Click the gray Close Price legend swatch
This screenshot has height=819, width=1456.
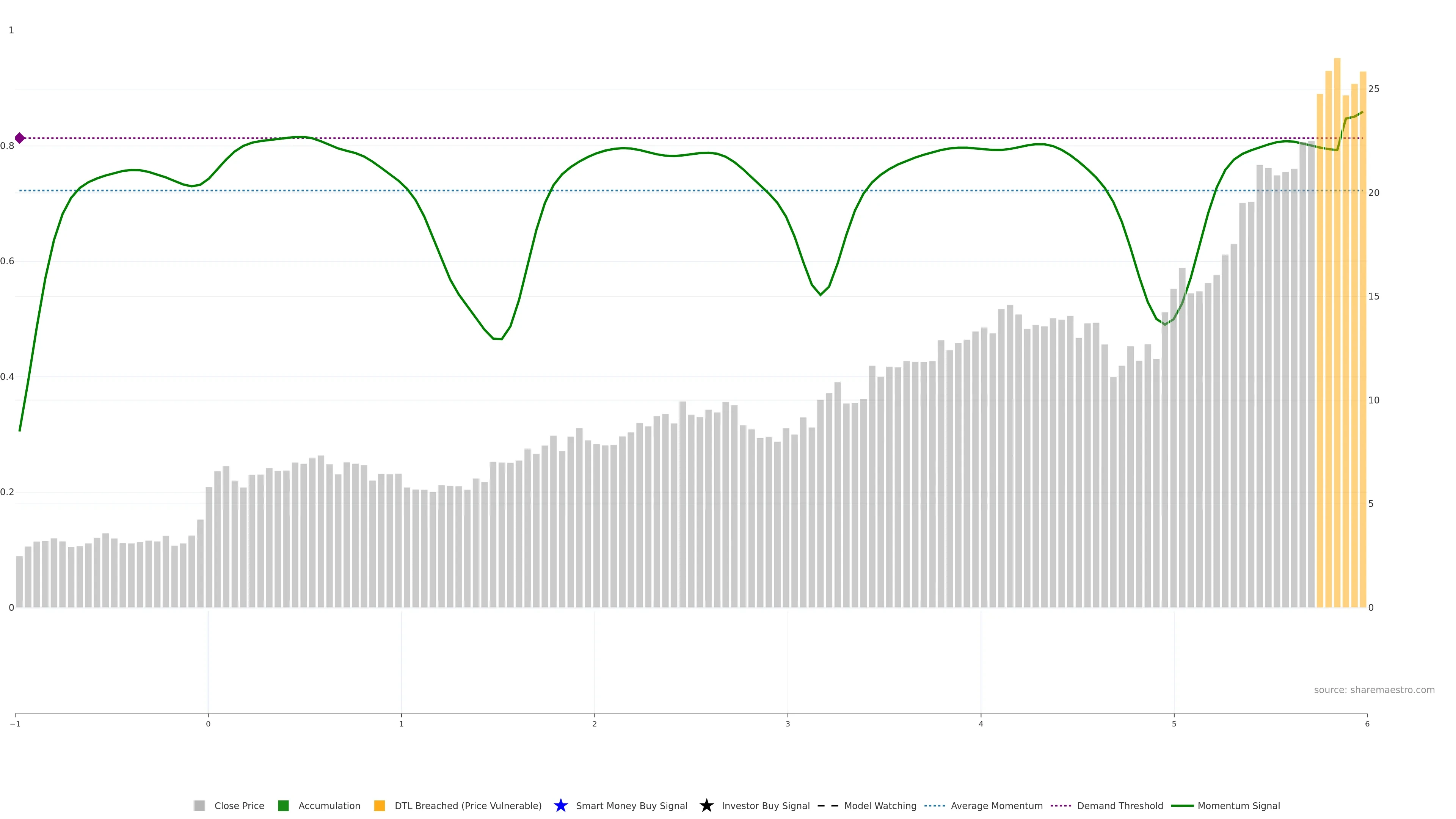(x=199, y=805)
